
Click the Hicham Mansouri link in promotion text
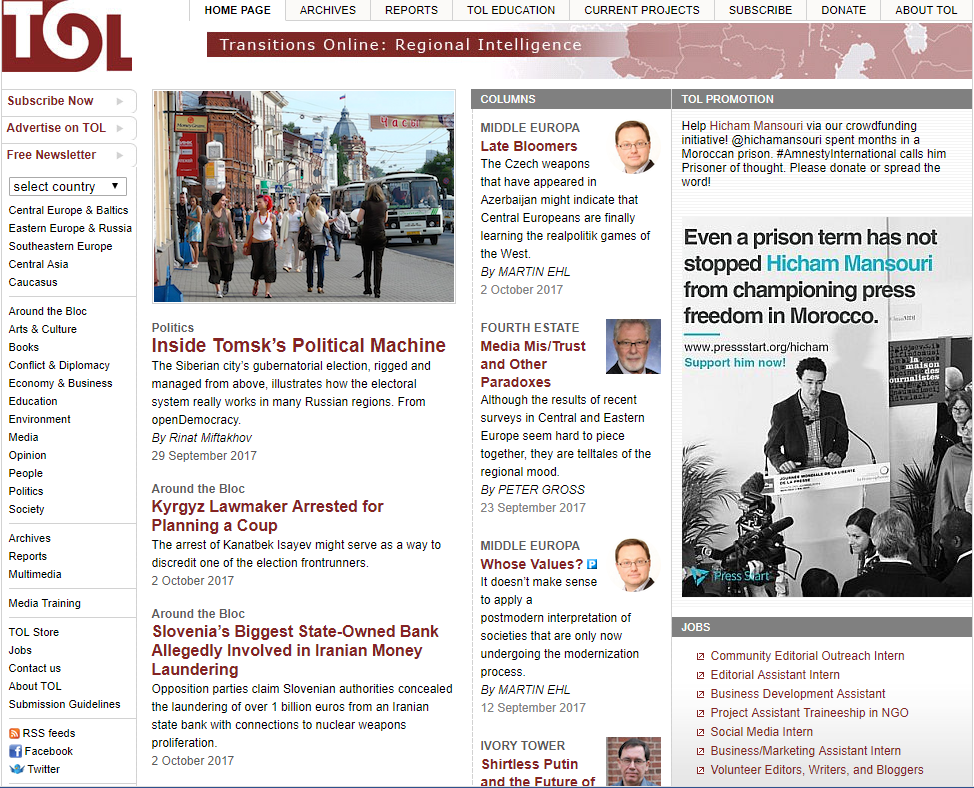(x=756, y=126)
